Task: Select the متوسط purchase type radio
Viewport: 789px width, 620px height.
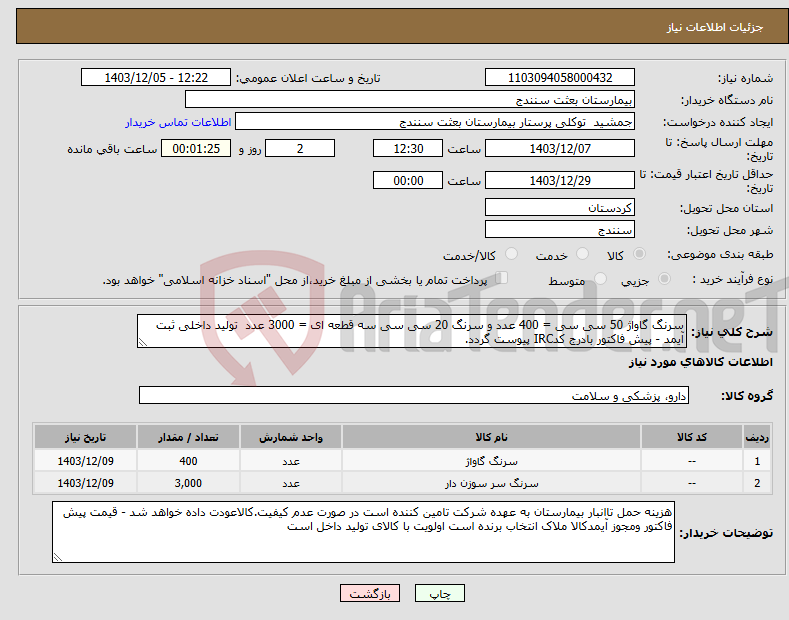Action: point(600,278)
